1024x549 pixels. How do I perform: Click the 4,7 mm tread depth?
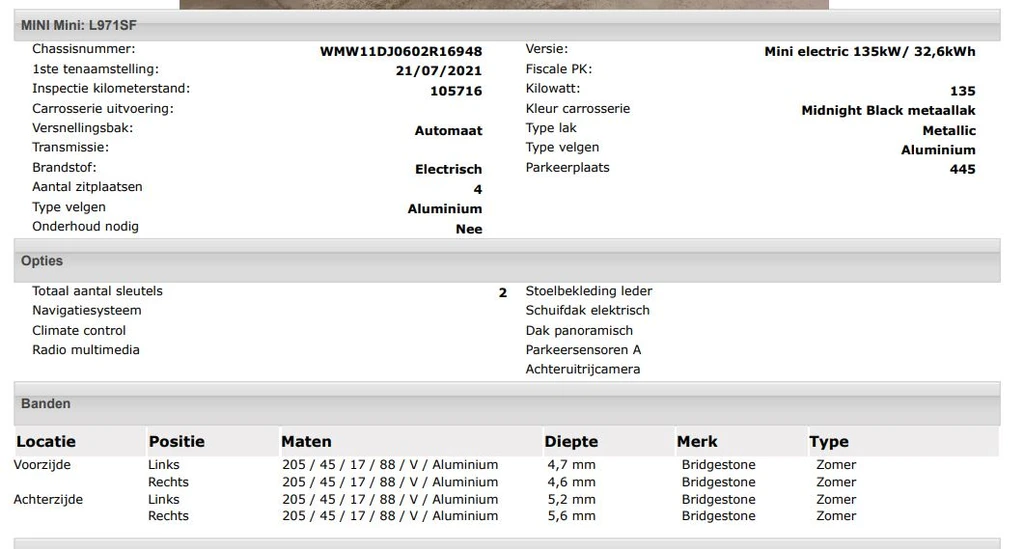point(571,465)
